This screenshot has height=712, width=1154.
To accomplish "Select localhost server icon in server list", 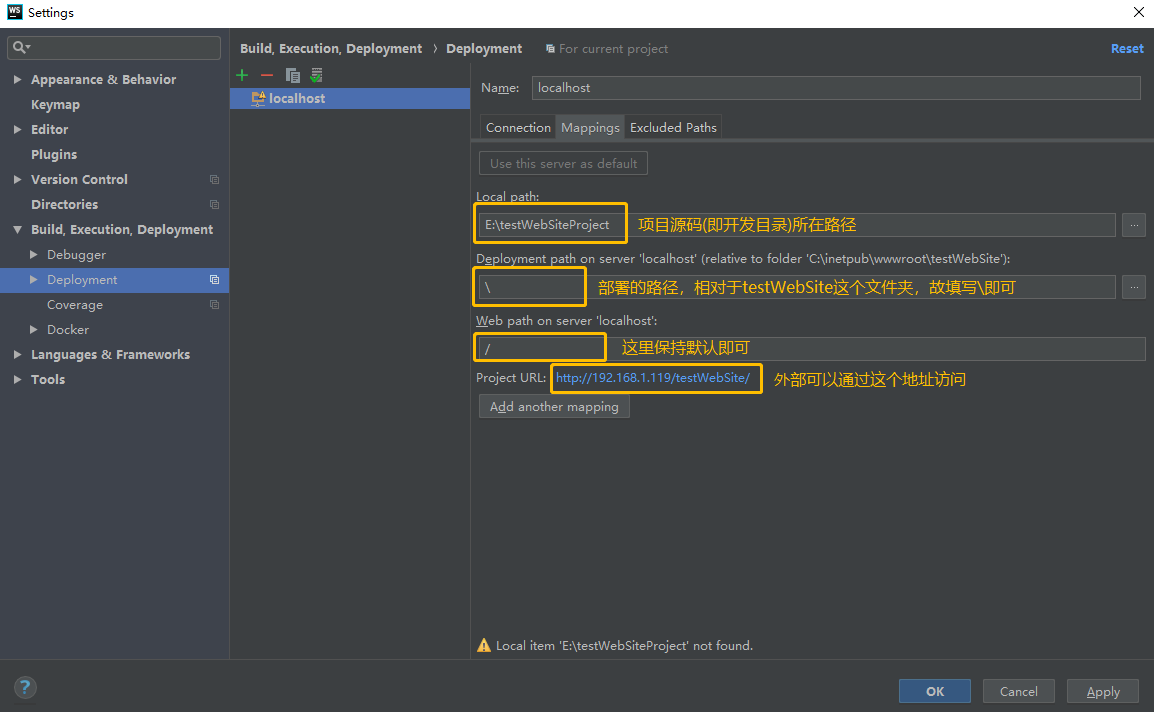I will [258, 99].
